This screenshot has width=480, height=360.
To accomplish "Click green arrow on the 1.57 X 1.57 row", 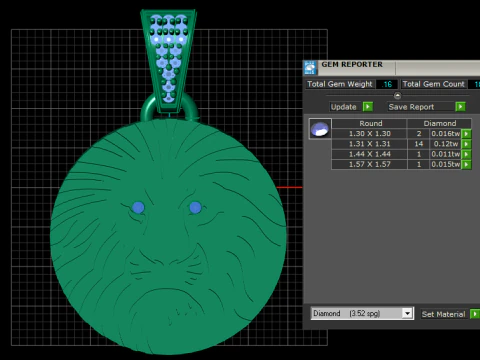I will click(x=466, y=164).
